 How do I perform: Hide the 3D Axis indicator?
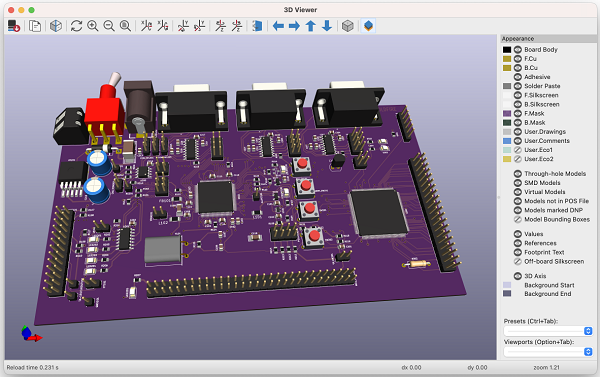click(x=518, y=276)
